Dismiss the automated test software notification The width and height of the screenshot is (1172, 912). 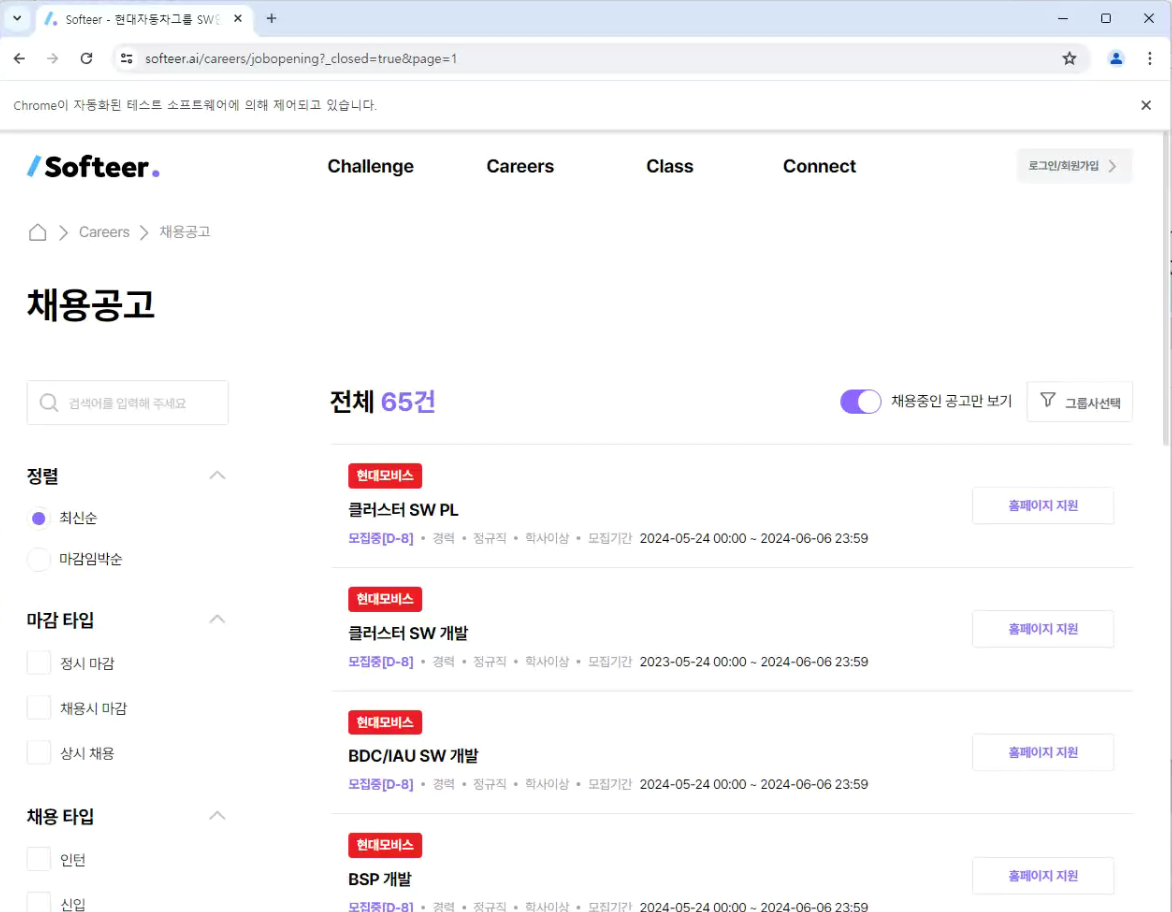(1146, 105)
